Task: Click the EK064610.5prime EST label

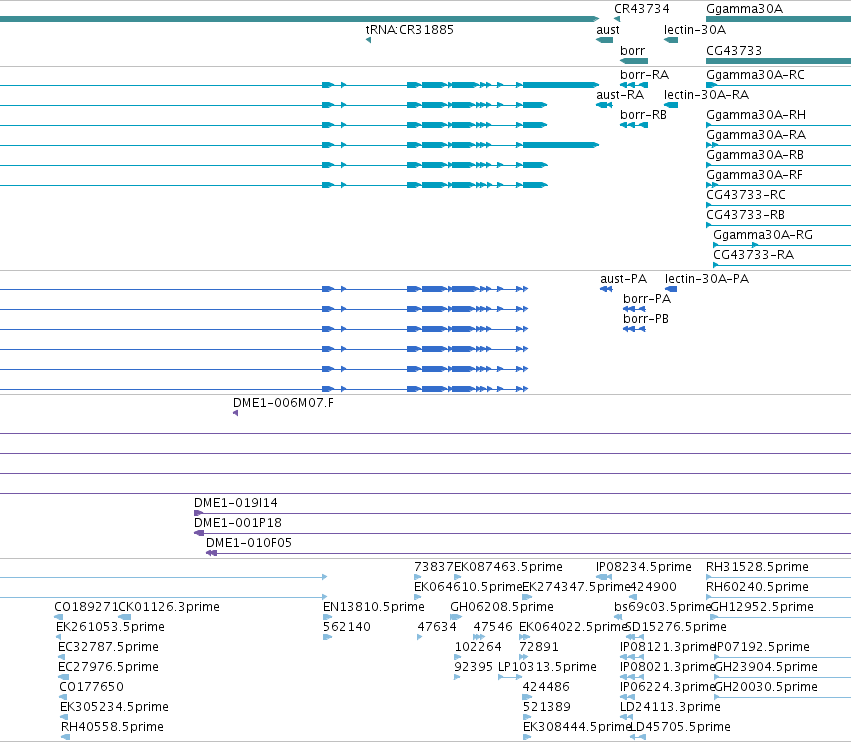Action: [x=468, y=587]
